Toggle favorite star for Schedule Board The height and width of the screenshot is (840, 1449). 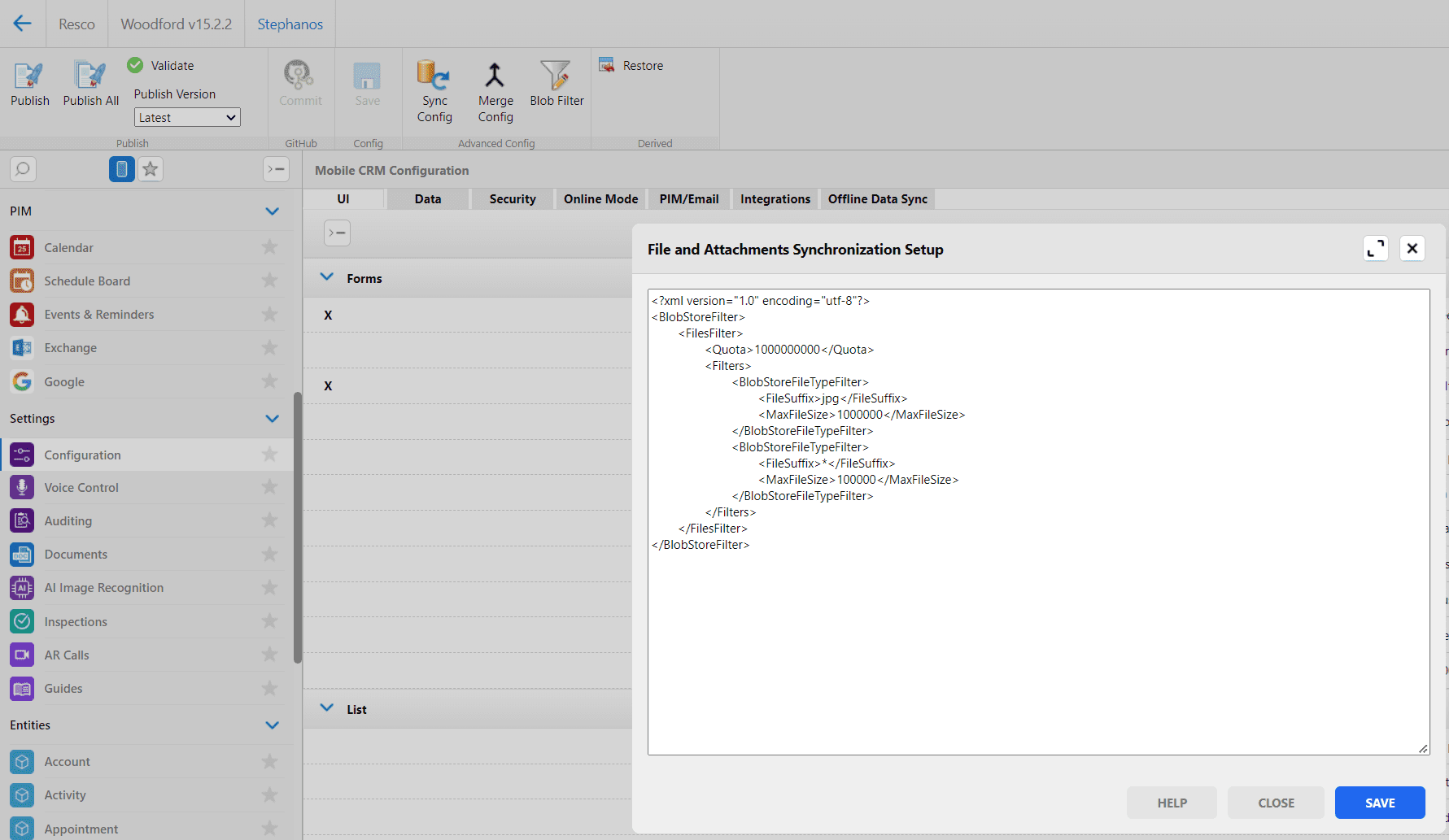(269, 281)
